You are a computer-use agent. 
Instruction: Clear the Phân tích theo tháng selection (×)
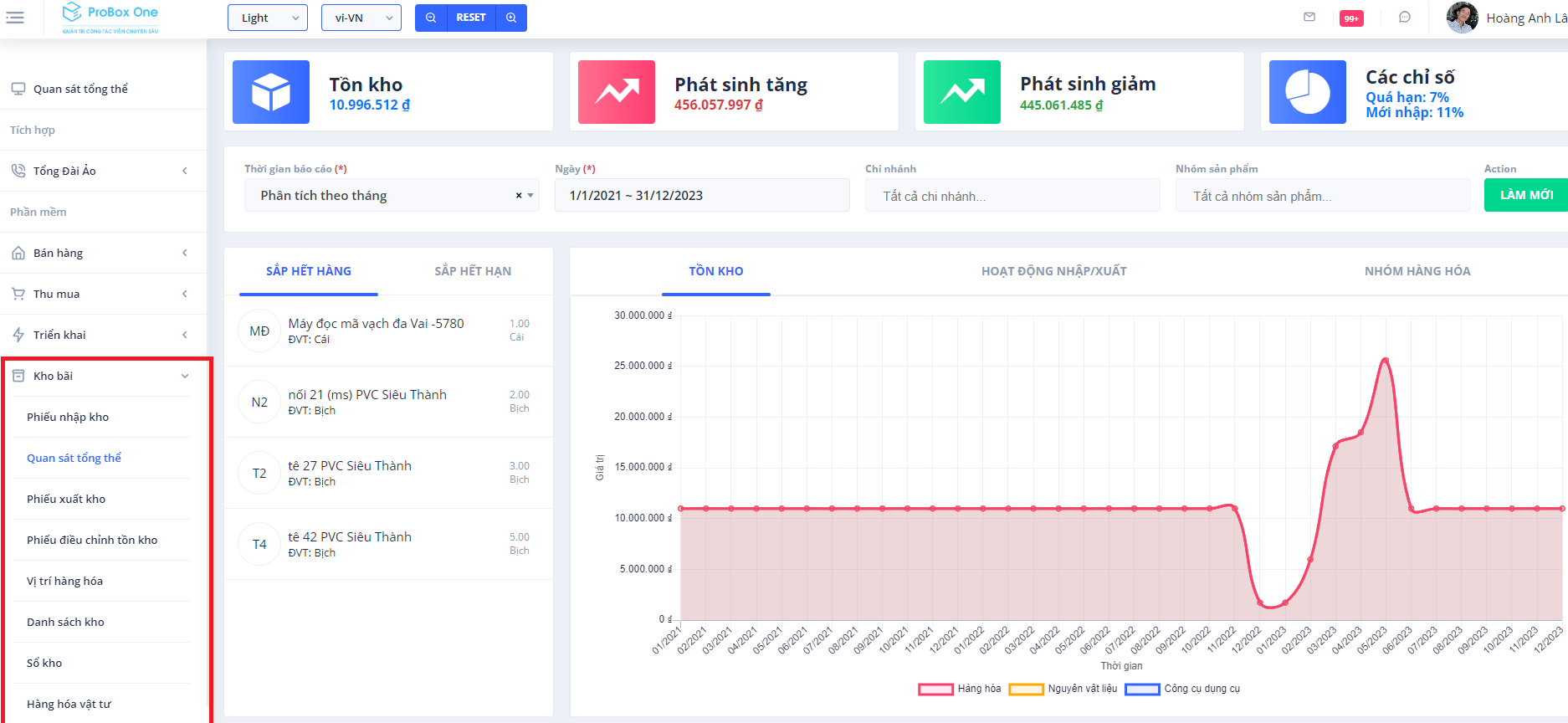(519, 196)
